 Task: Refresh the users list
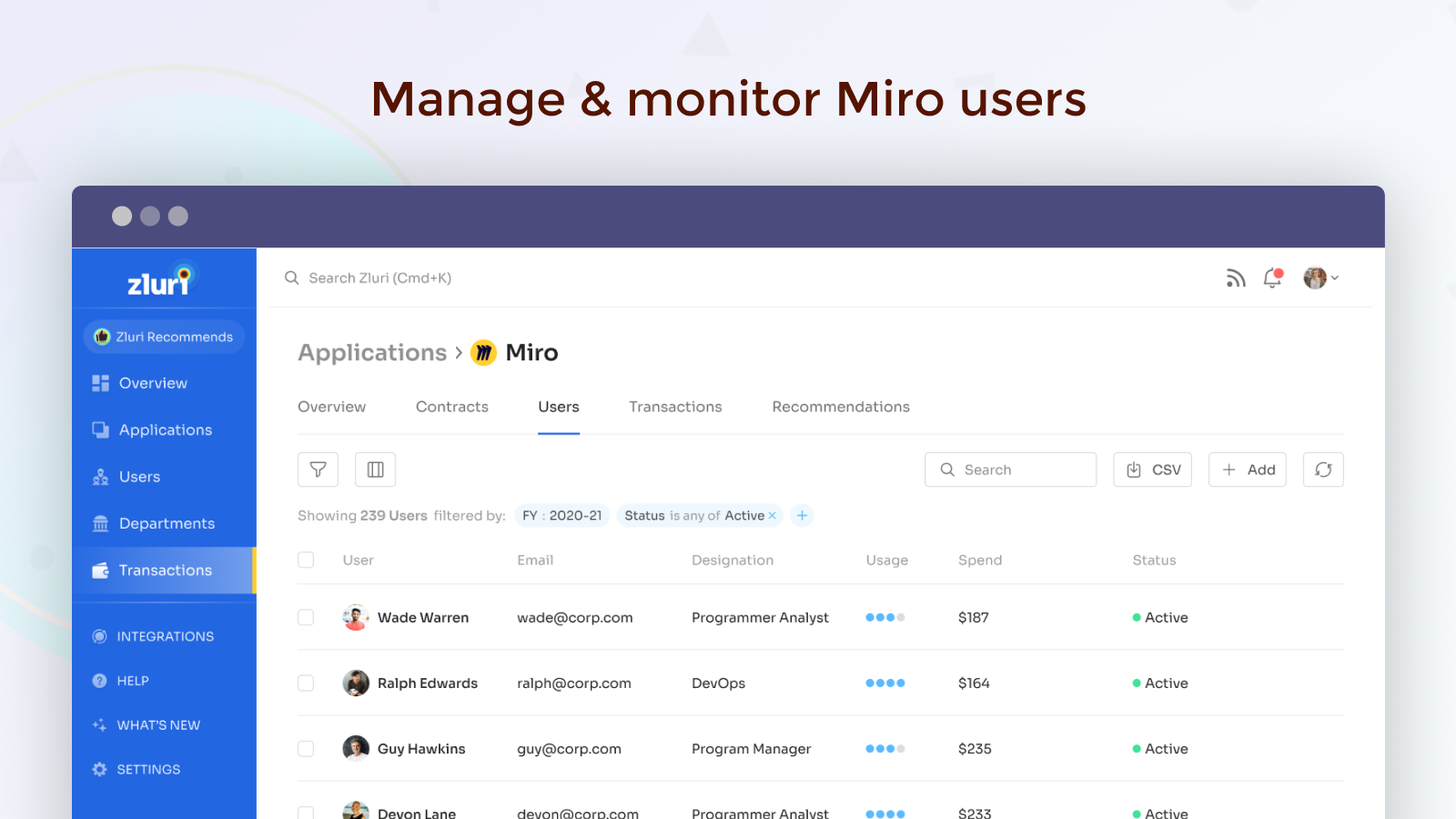pos(1323,470)
